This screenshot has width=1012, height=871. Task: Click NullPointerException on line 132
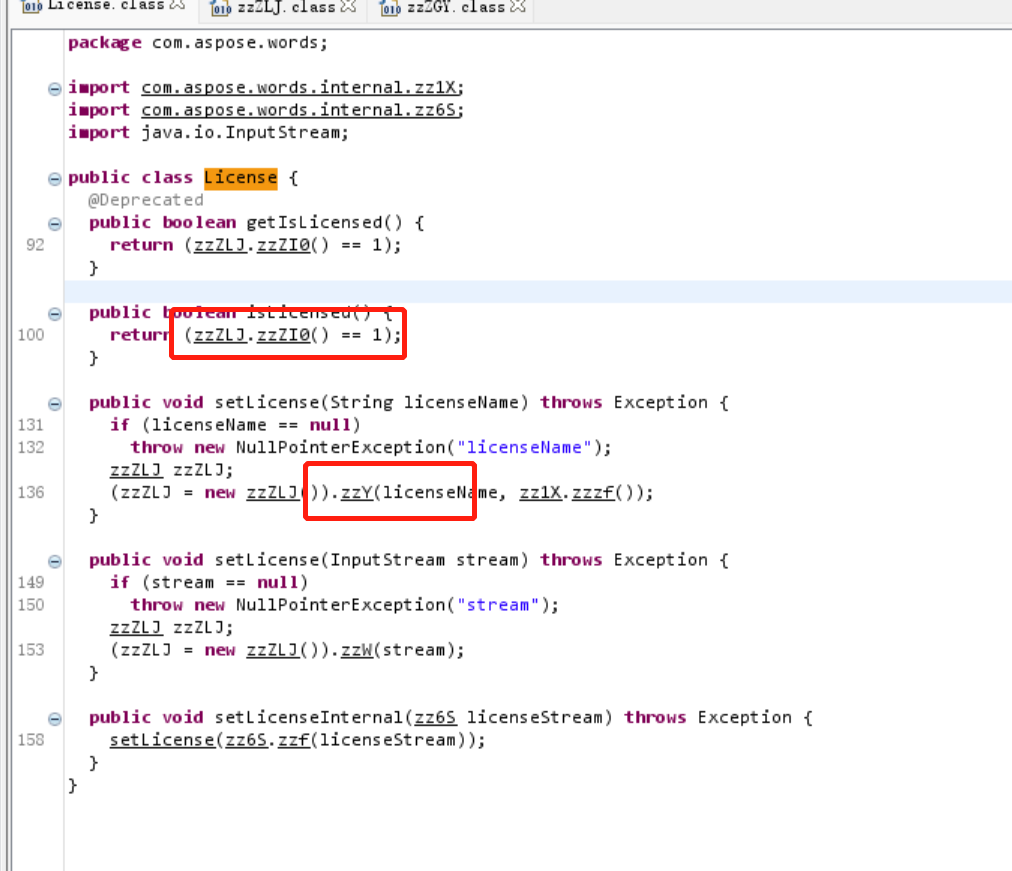[x=341, y=448]
